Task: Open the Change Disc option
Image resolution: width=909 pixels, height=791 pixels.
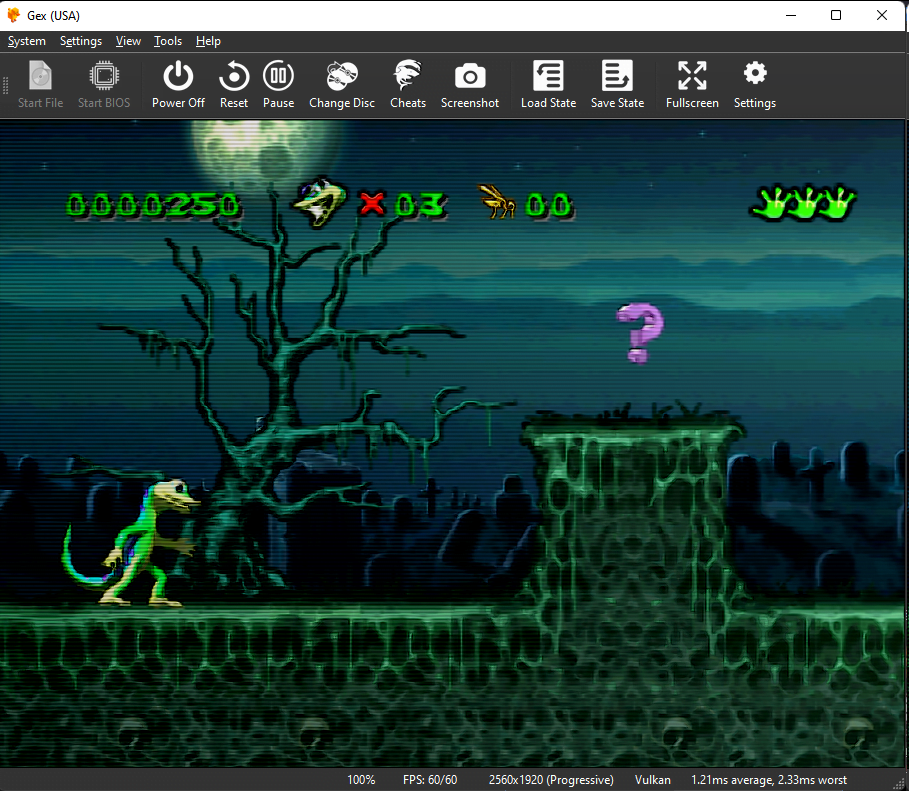Action: (341, 85)
